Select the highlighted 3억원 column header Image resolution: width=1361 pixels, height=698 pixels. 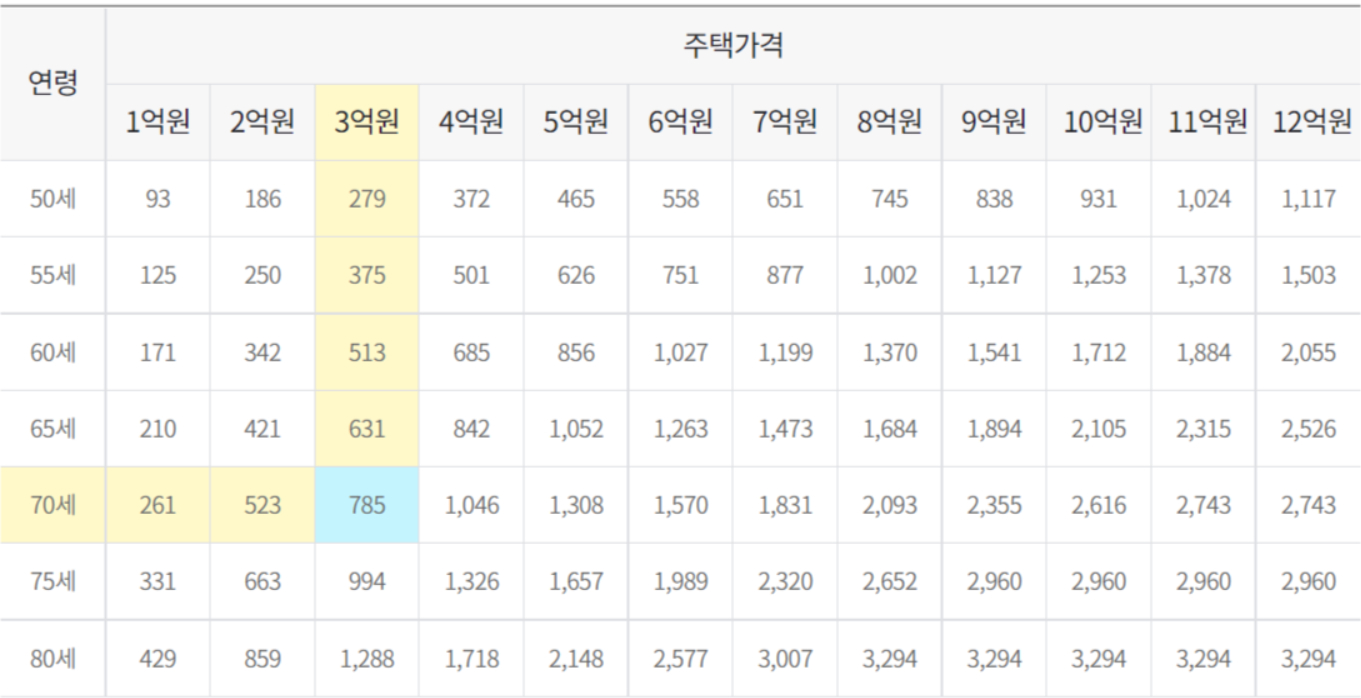(x=367, y=122)
